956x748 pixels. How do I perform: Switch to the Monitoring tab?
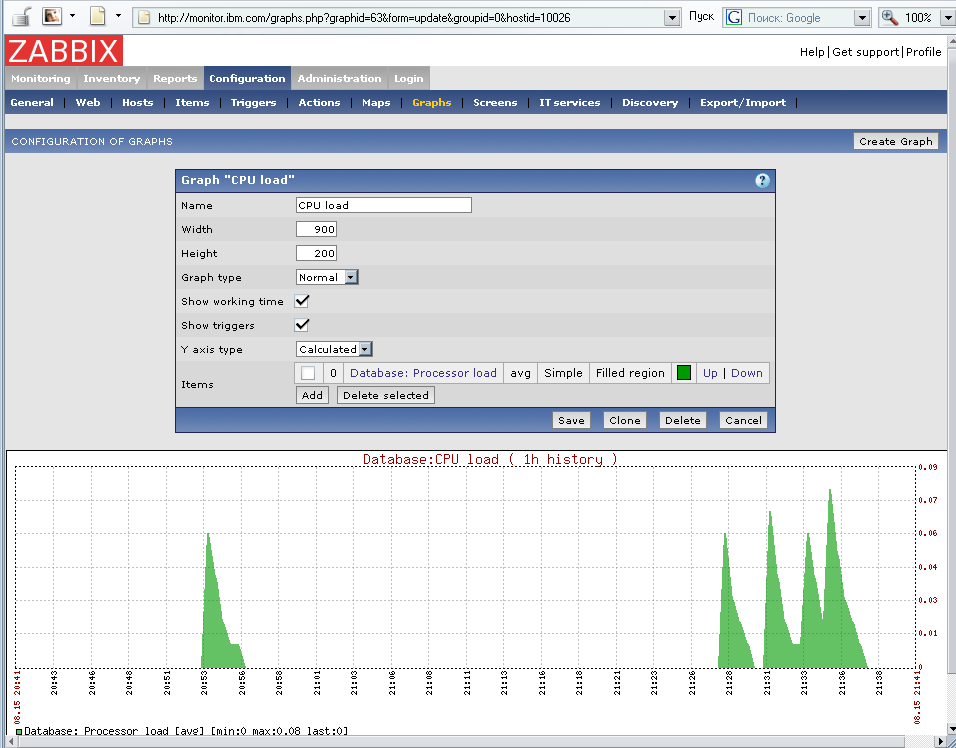(41, 78)
